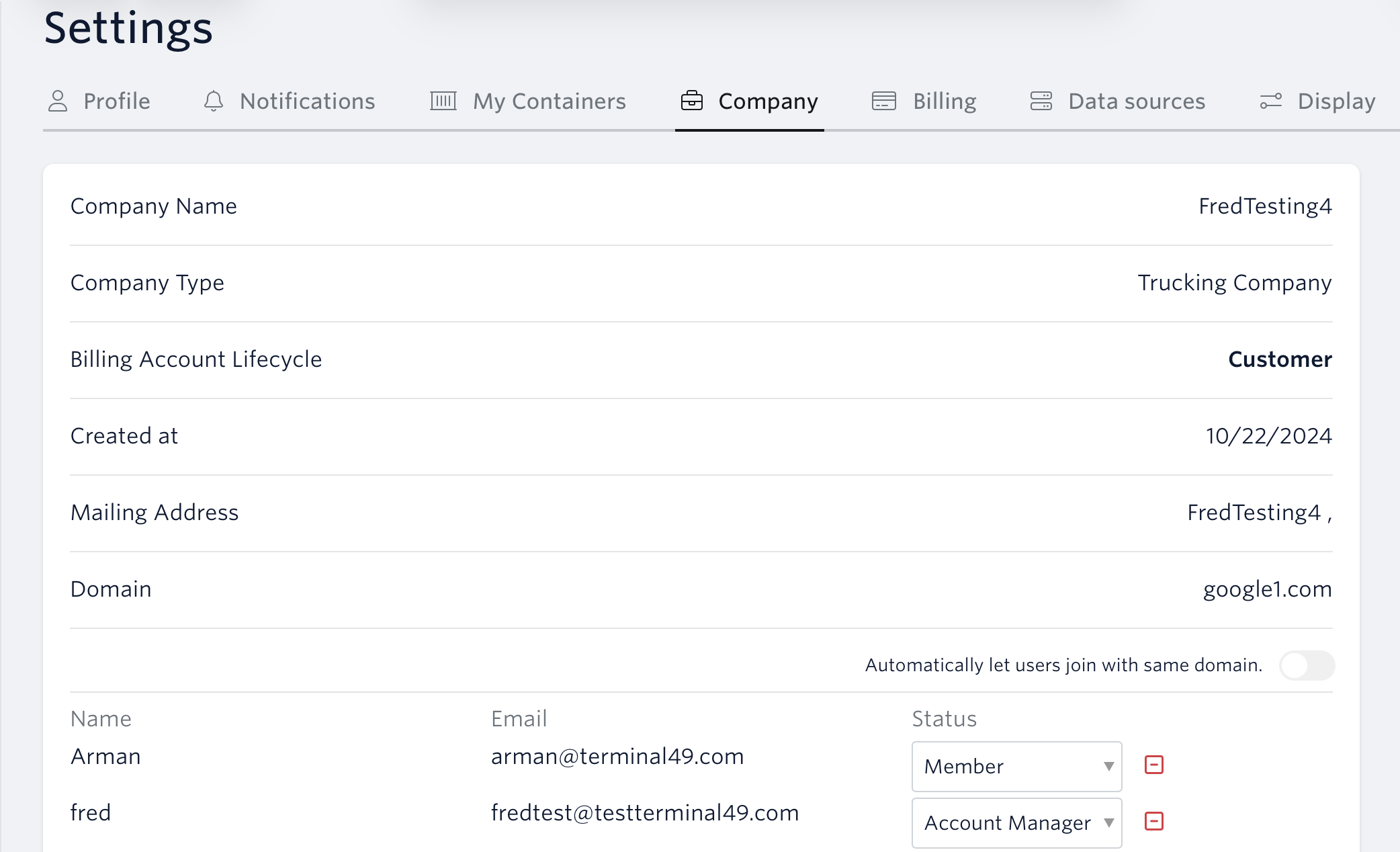Remove Arman with the red minus icon
1400x852 pixels.
click(x=1154, y=765)
